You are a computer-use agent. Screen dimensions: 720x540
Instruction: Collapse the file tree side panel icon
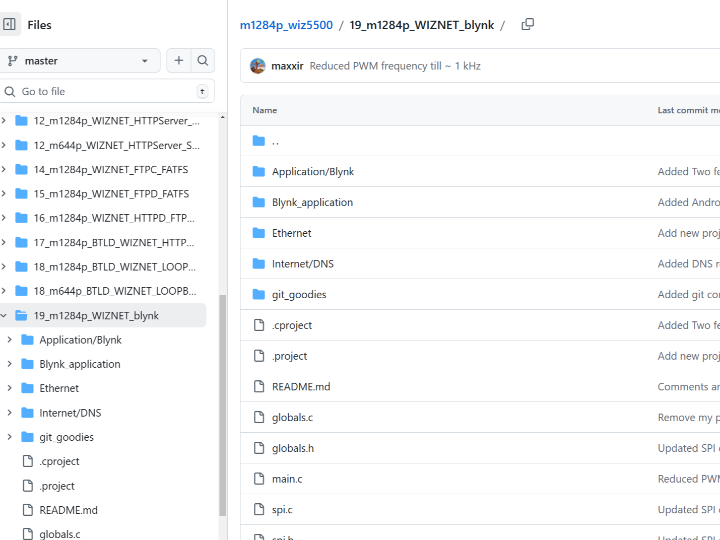(11, 25)
